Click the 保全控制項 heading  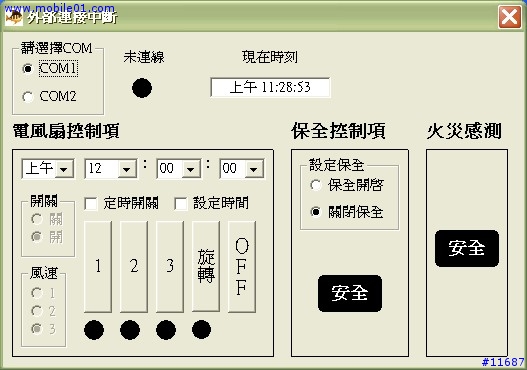click(338, 131)
